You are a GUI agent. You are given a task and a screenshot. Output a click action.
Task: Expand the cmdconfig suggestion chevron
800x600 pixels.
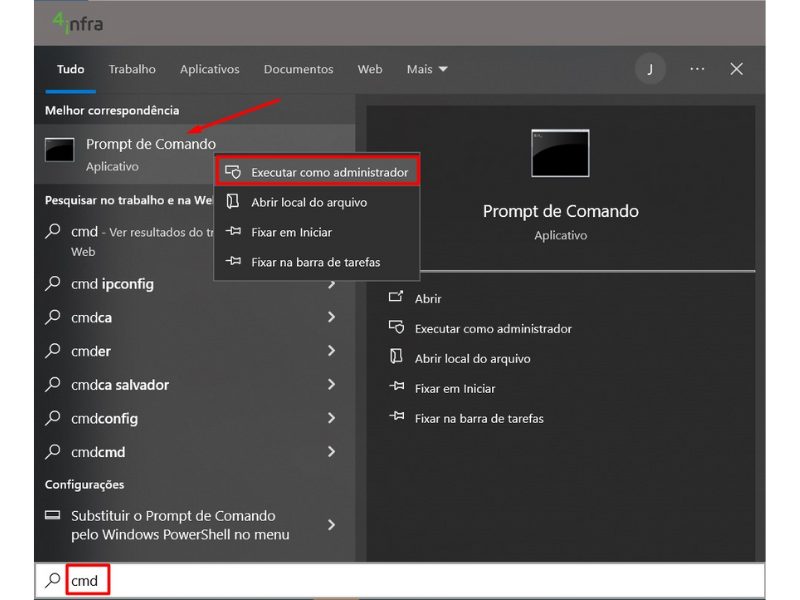pos(331,418)
